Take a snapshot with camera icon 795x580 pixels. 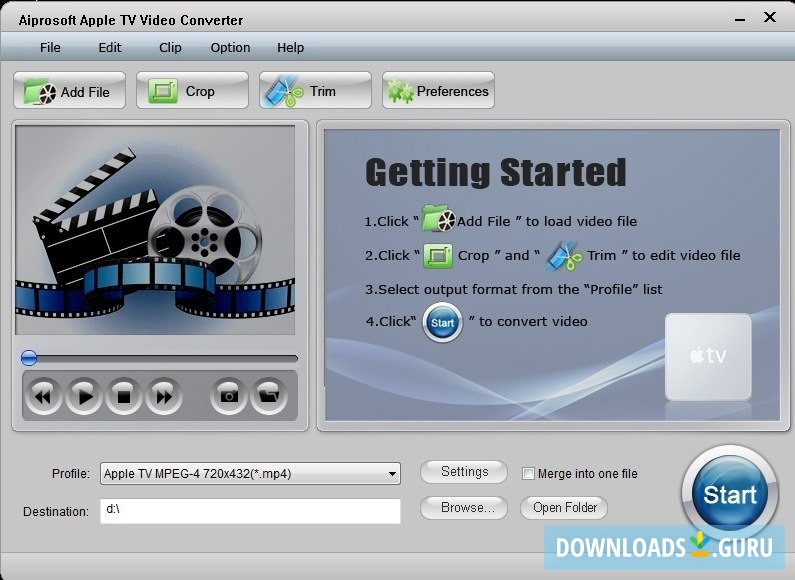[229, 396]
